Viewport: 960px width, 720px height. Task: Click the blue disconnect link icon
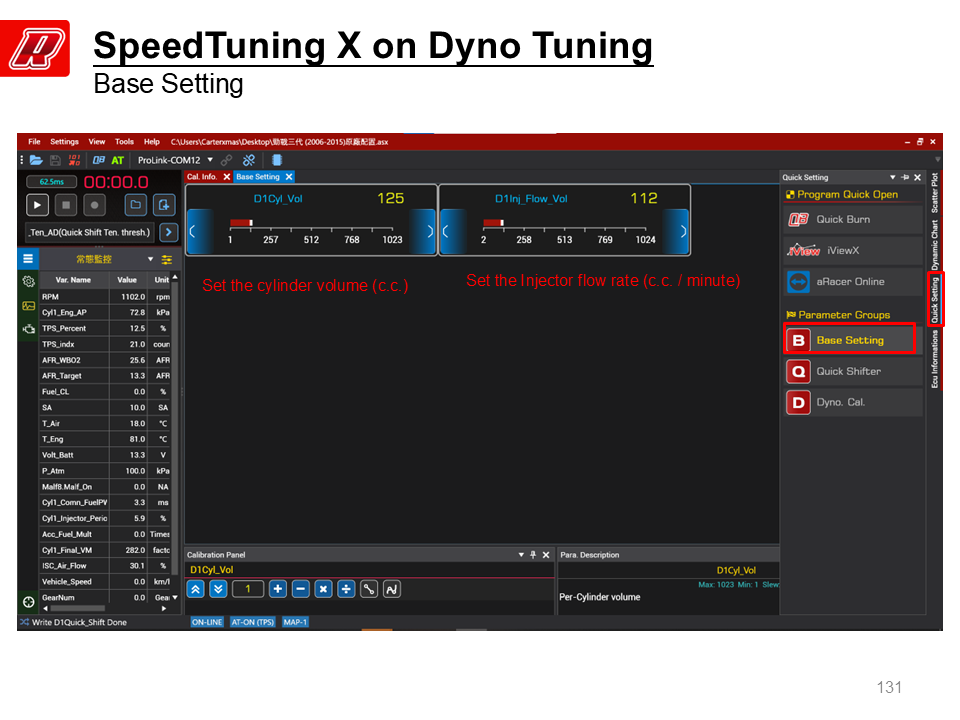(x=249, y=160)
